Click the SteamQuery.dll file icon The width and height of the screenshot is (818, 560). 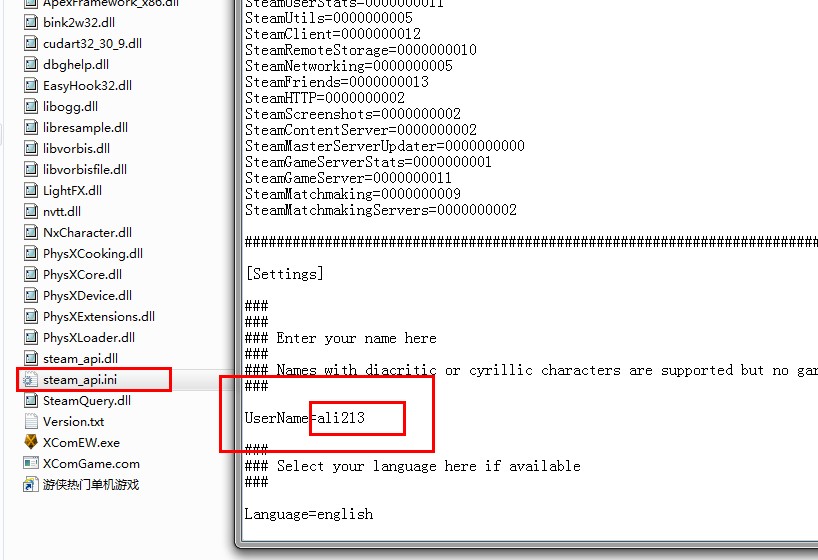[x=31, y=400]
